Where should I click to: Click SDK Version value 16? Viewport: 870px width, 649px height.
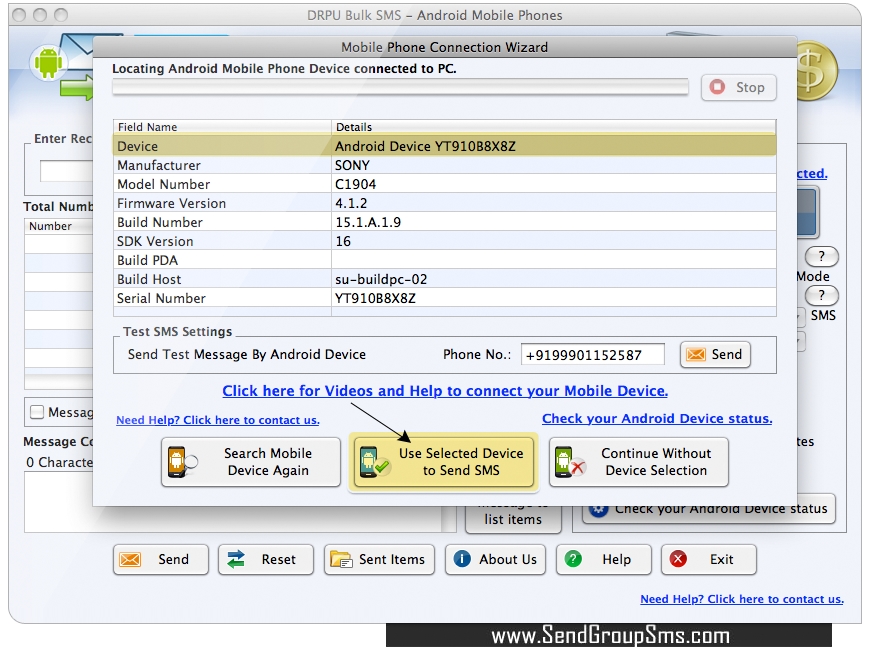click(x=343, y=241)
